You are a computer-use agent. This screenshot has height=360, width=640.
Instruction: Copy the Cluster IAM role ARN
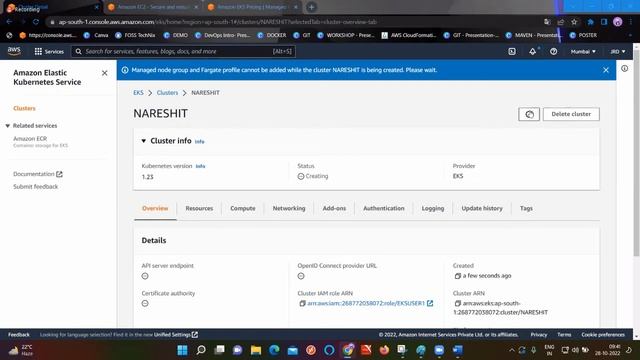pos(302,303)
